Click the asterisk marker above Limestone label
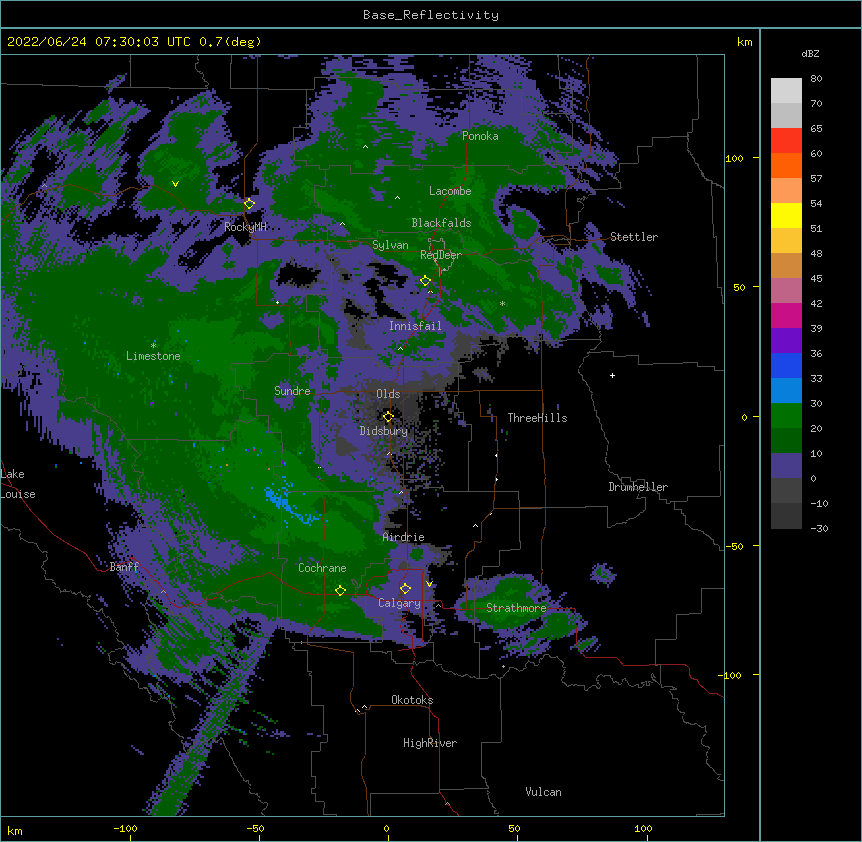Image resolution: width=862 pixels, height=842 pixels. coord(153,345)
